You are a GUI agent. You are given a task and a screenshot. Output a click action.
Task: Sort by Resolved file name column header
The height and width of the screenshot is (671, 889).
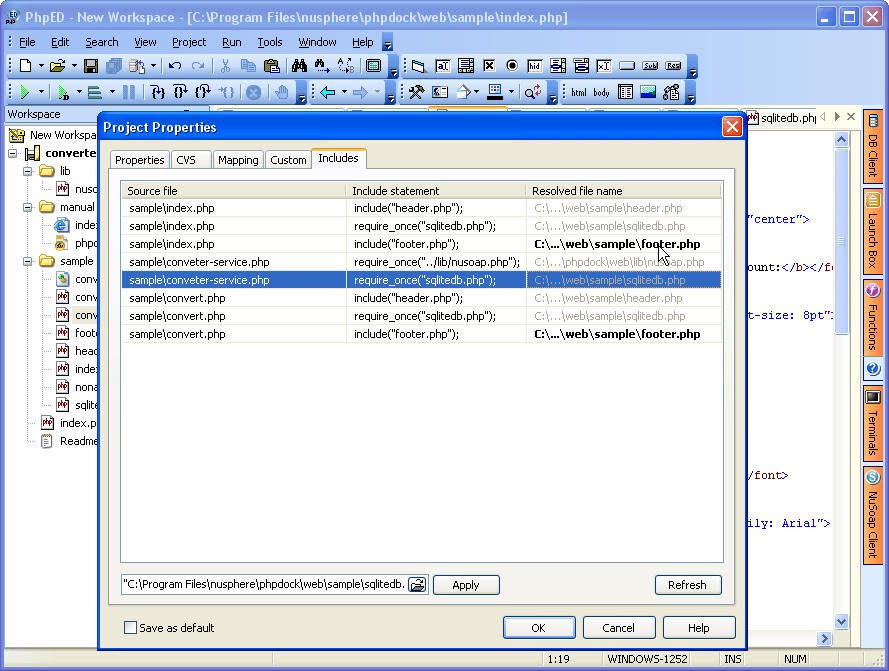[623, 191]
